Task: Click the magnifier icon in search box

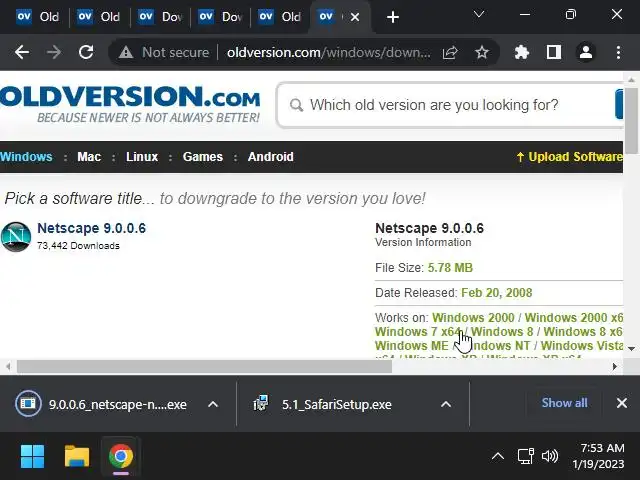Action: coord(296,105)
